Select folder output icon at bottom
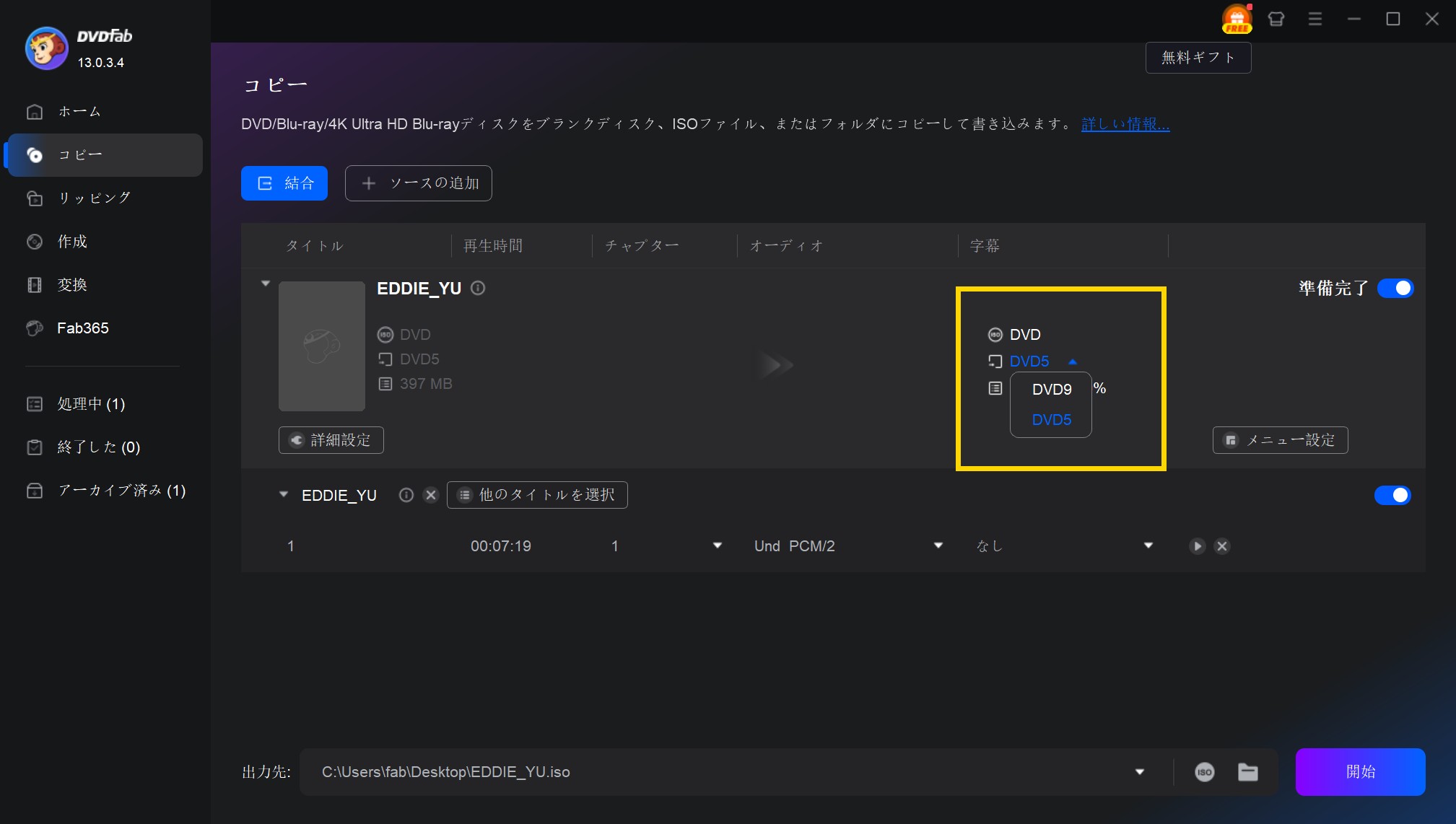 click(x=1248, y=772)
